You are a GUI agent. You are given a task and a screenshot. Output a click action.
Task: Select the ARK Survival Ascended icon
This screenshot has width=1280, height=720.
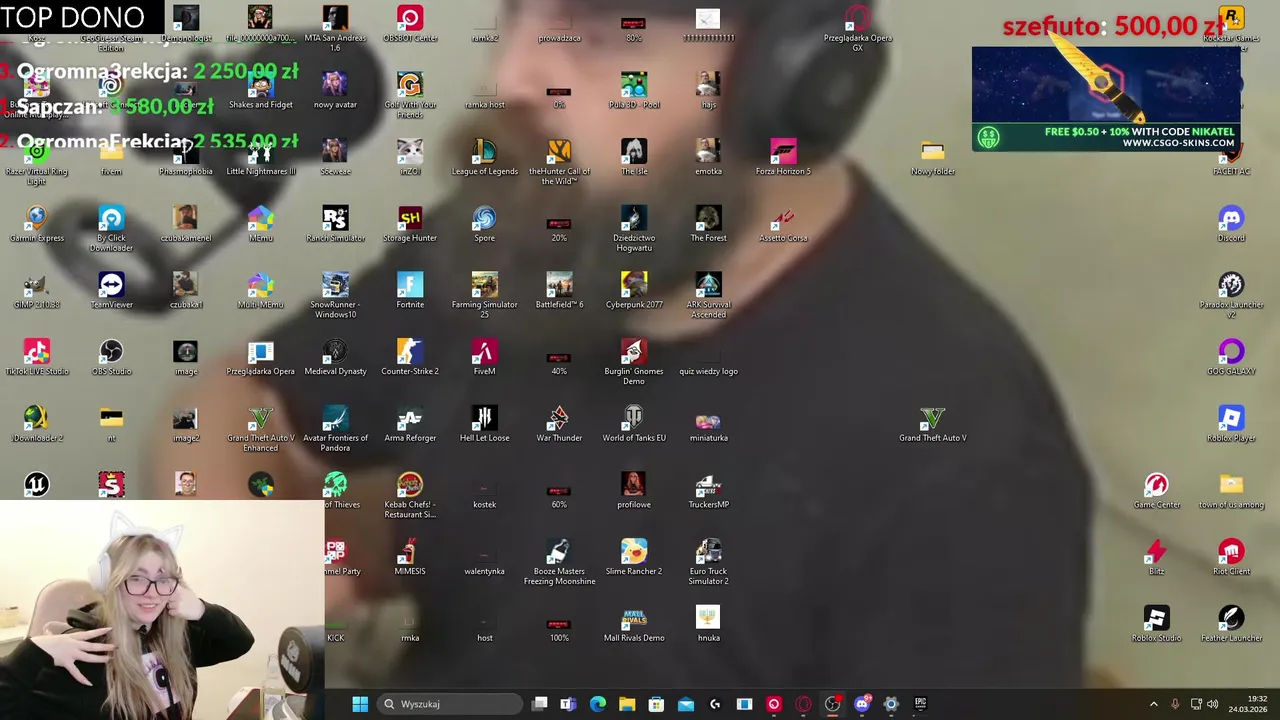tap(708, 295)
